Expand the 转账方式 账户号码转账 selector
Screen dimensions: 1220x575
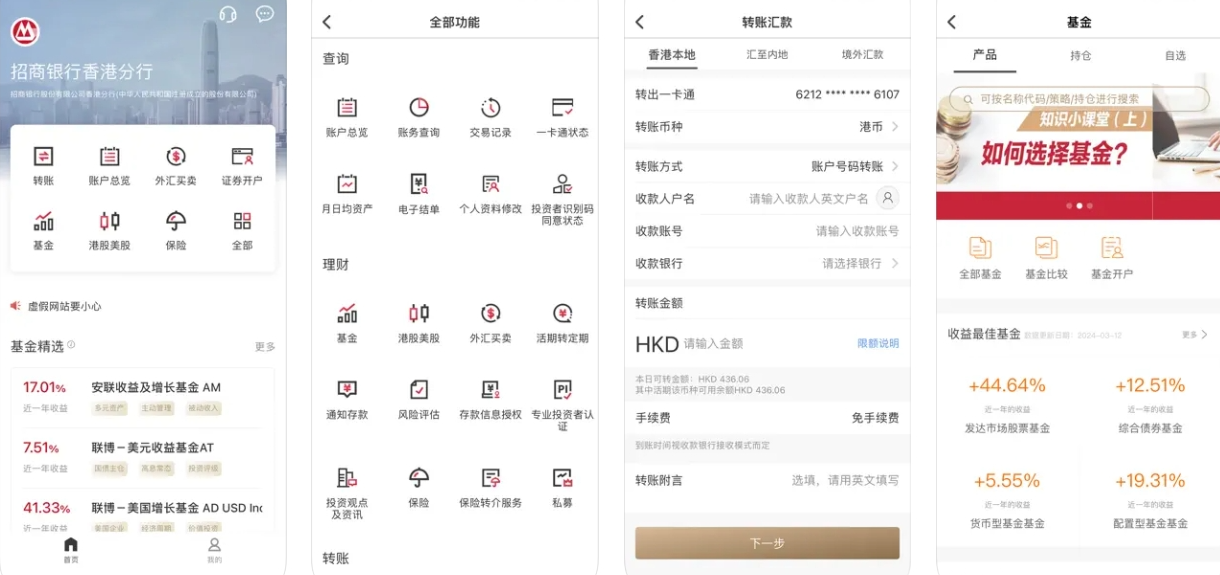point(767,166)
